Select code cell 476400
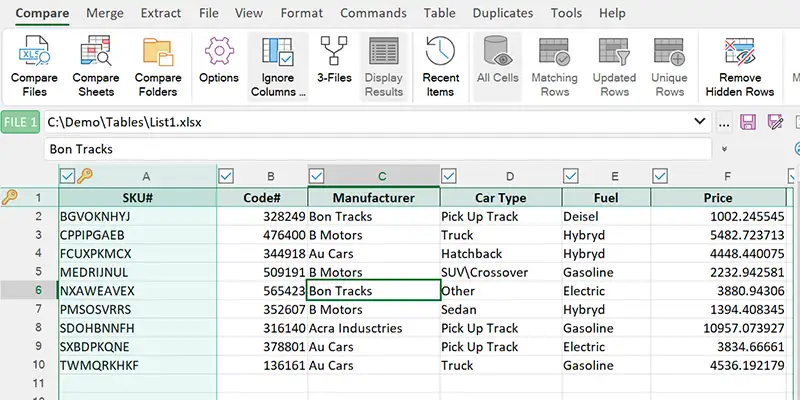This screenshot has width=800, height=400. click(x=262, y=235)
